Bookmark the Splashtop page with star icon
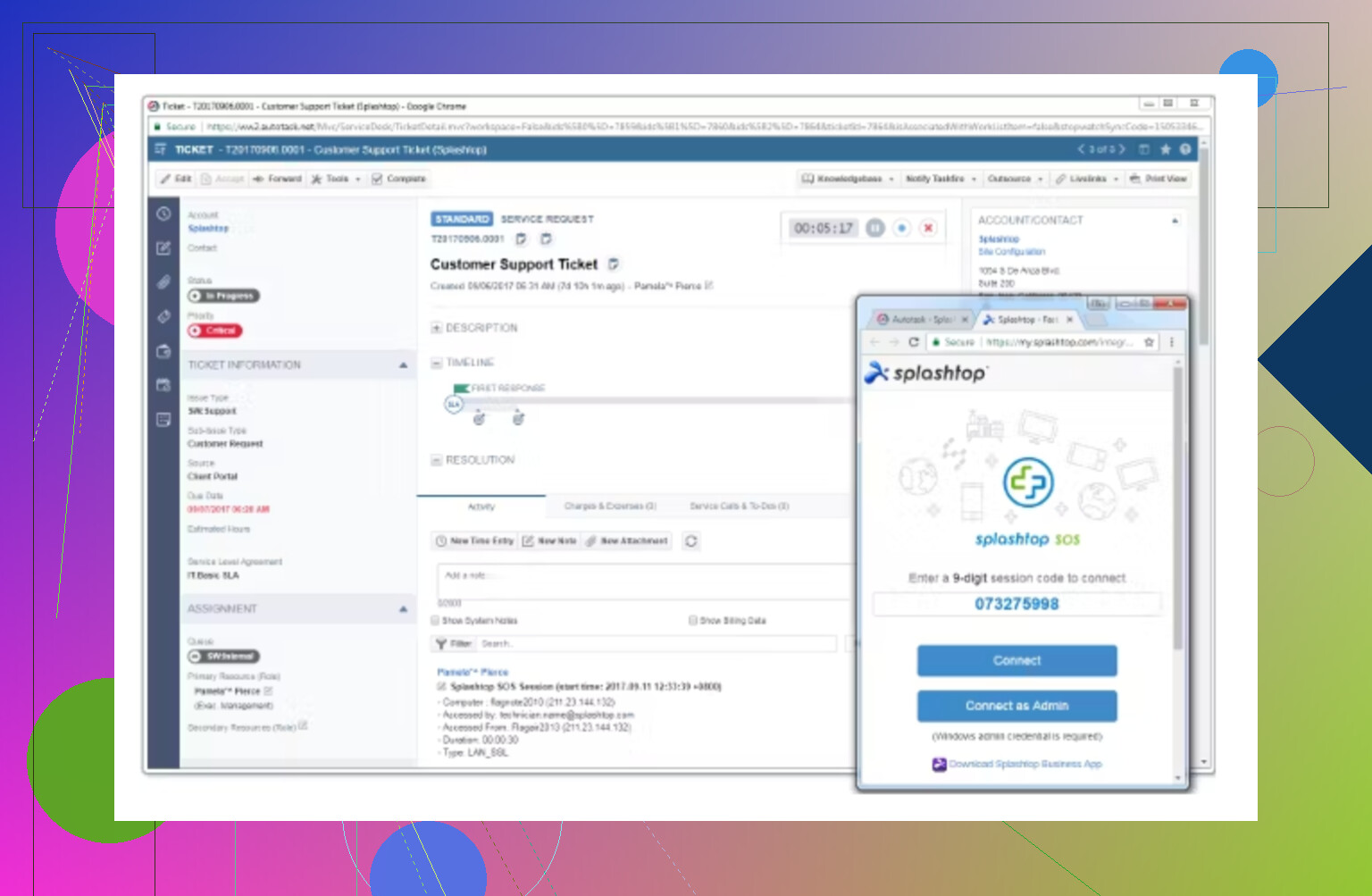The image size is (1372, 896). (x=1150, y=342)
